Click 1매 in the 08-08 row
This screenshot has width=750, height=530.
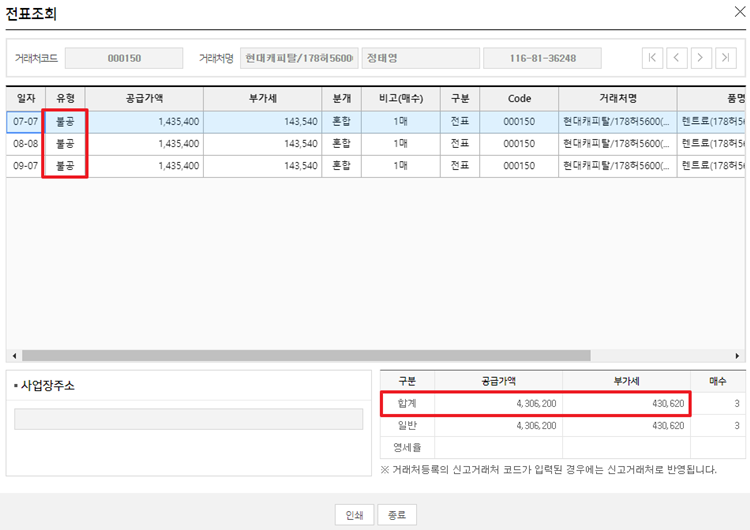pyautogui.click(x=400, y=144)
